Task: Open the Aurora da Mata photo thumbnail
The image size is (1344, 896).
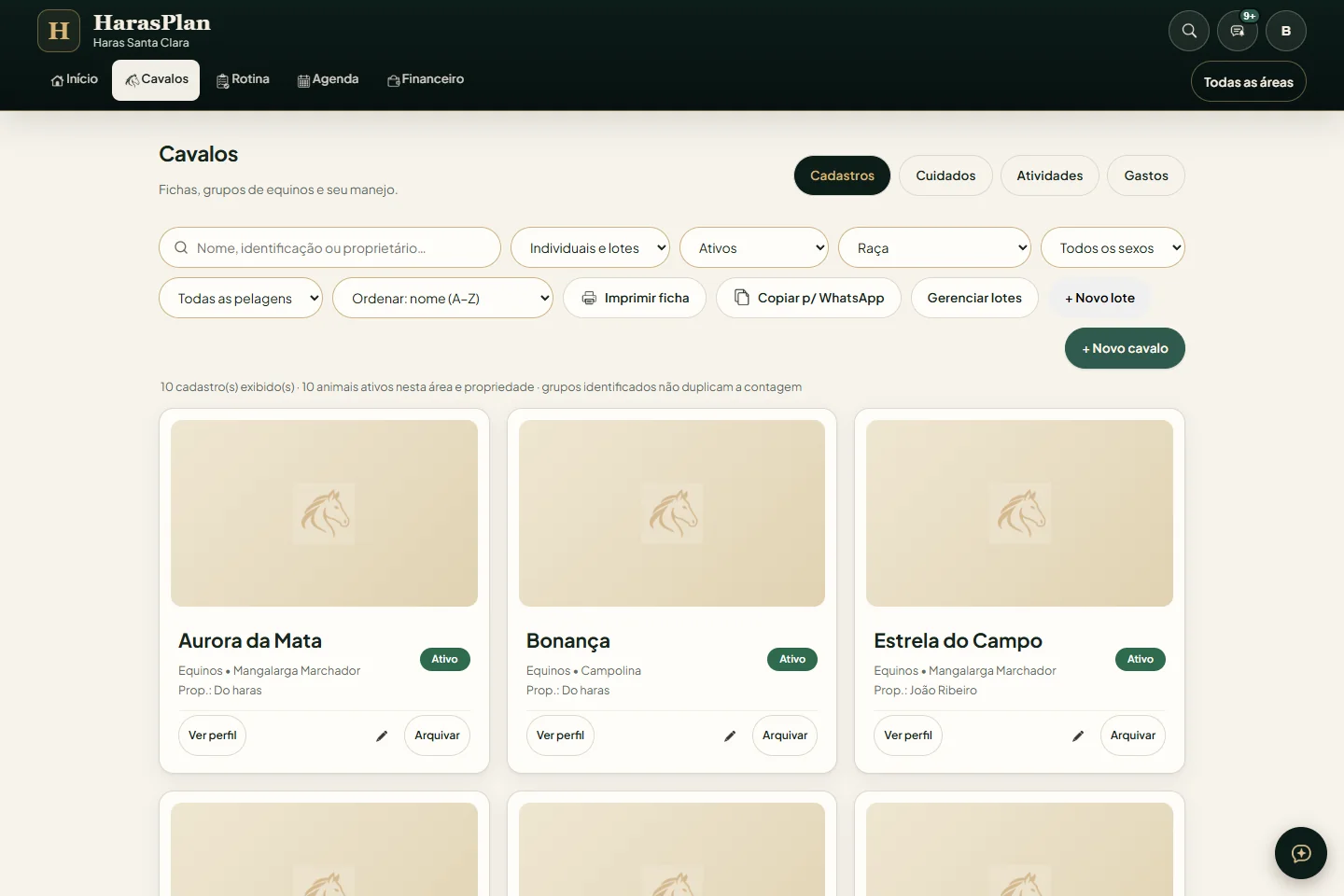Action: (x=324, y=513)
